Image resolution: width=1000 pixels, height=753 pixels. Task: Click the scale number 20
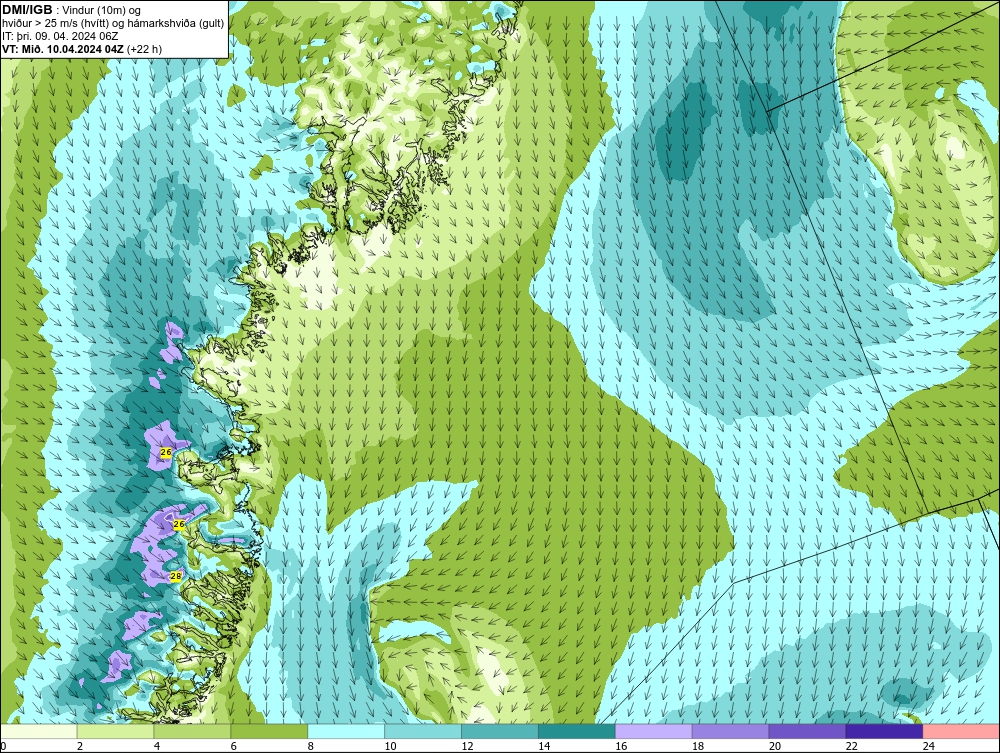pos(775,746)
